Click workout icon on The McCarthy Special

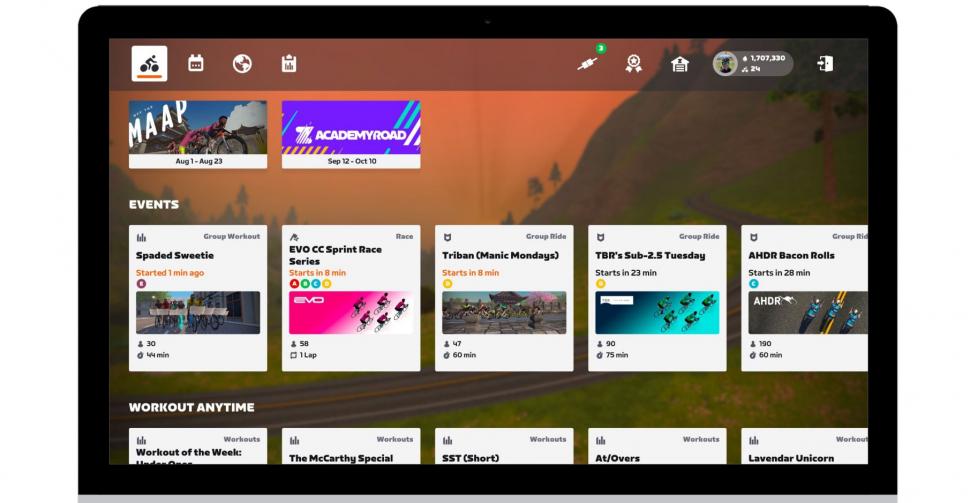click(294, 441)
